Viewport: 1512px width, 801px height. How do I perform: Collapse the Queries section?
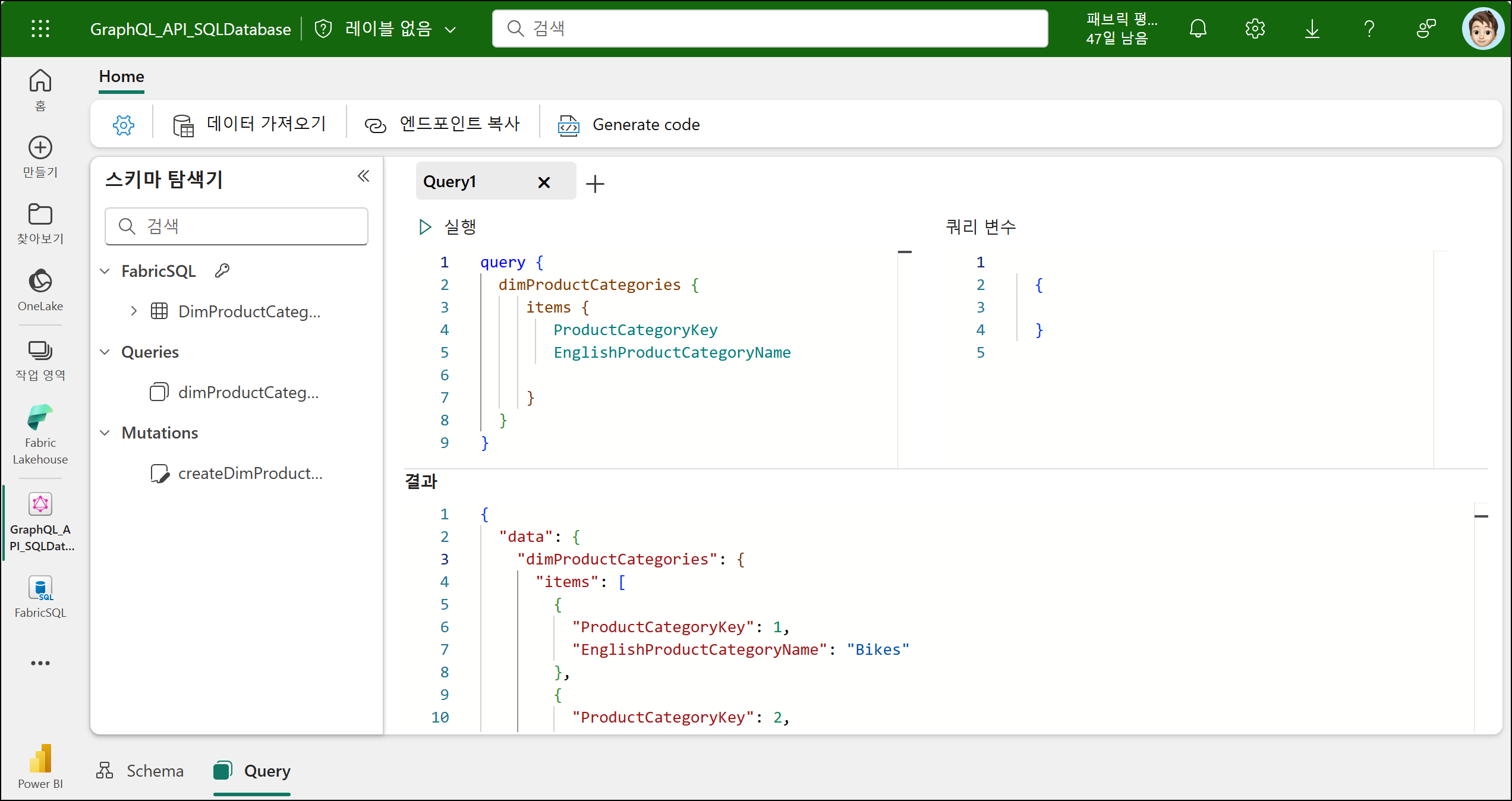point(105,352)
